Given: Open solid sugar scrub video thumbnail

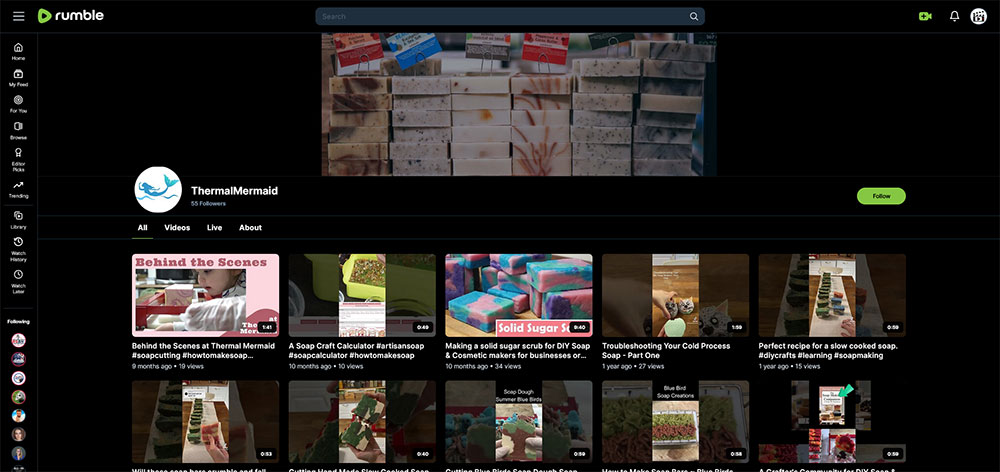Looking at the screenshot, I should coord(518,295).
